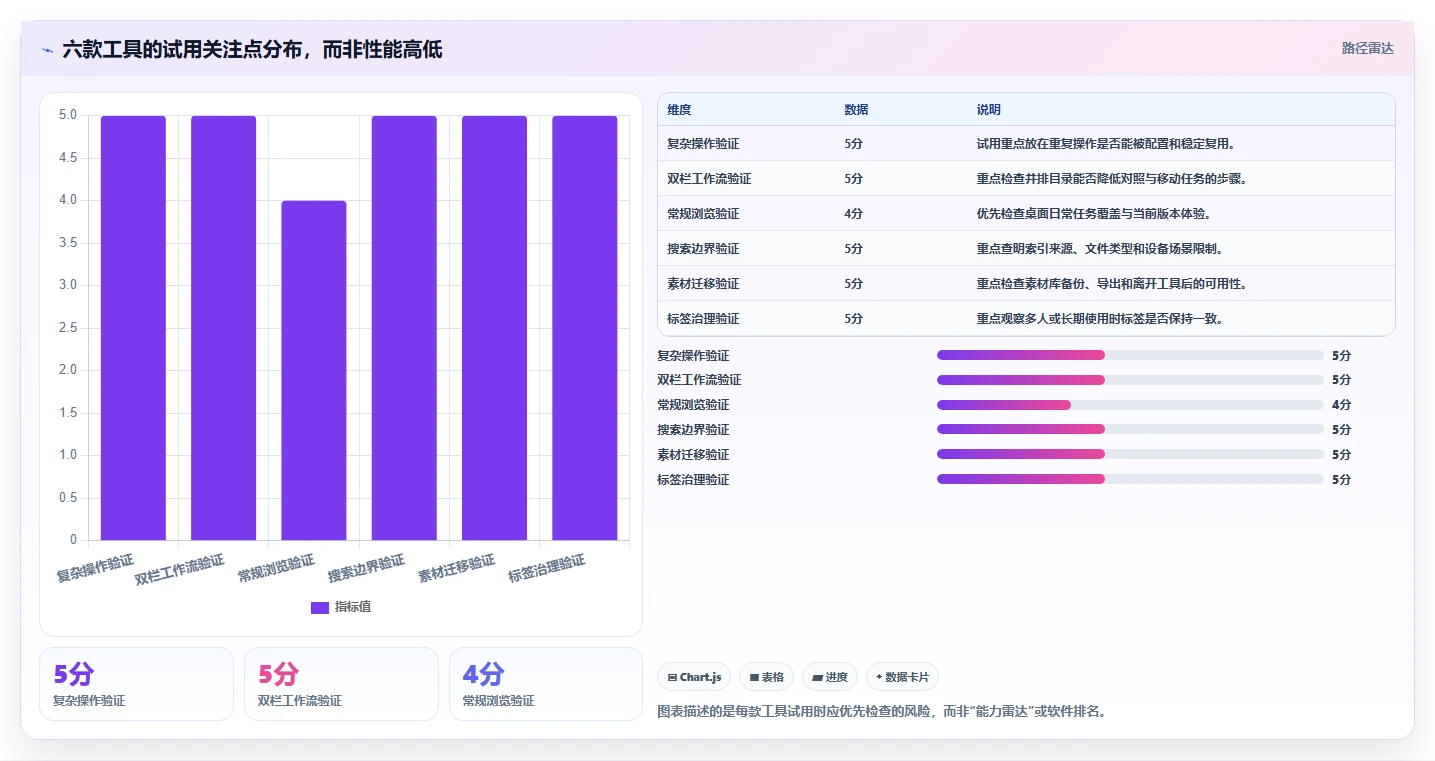This screenshot has width=1435, height=761.
Task: Click the 路径雷达 label in the header
Action: pyautogui.click(x=1367, y=48)
